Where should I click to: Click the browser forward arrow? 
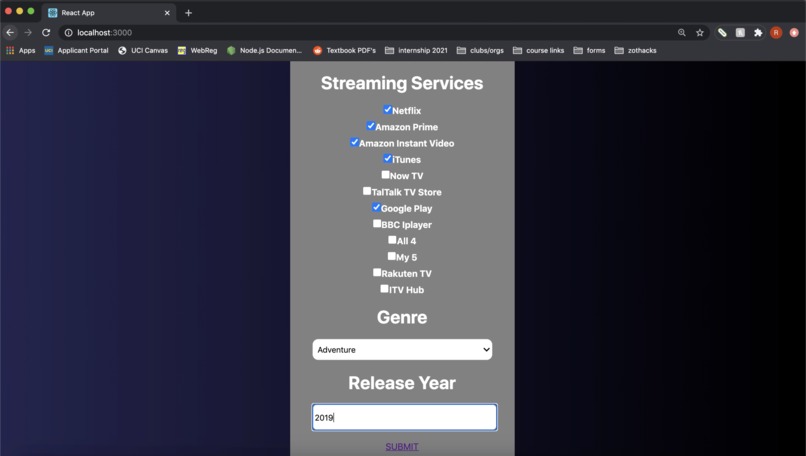28,32
